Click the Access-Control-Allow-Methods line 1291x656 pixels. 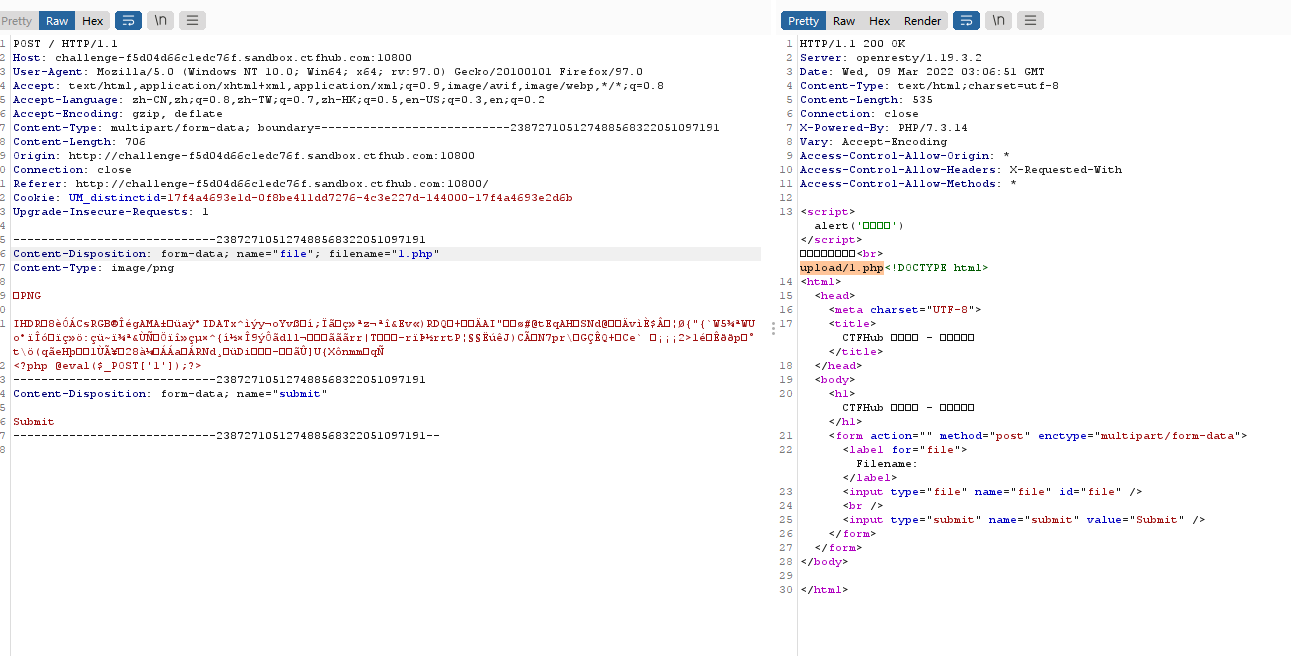click(908, 184)
